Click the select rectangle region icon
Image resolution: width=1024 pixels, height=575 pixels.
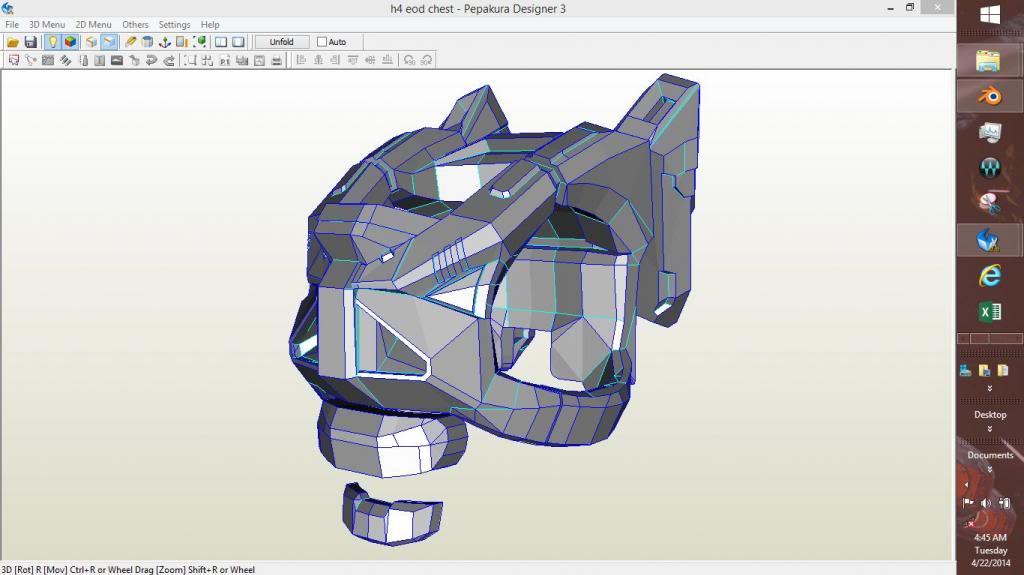190,60
